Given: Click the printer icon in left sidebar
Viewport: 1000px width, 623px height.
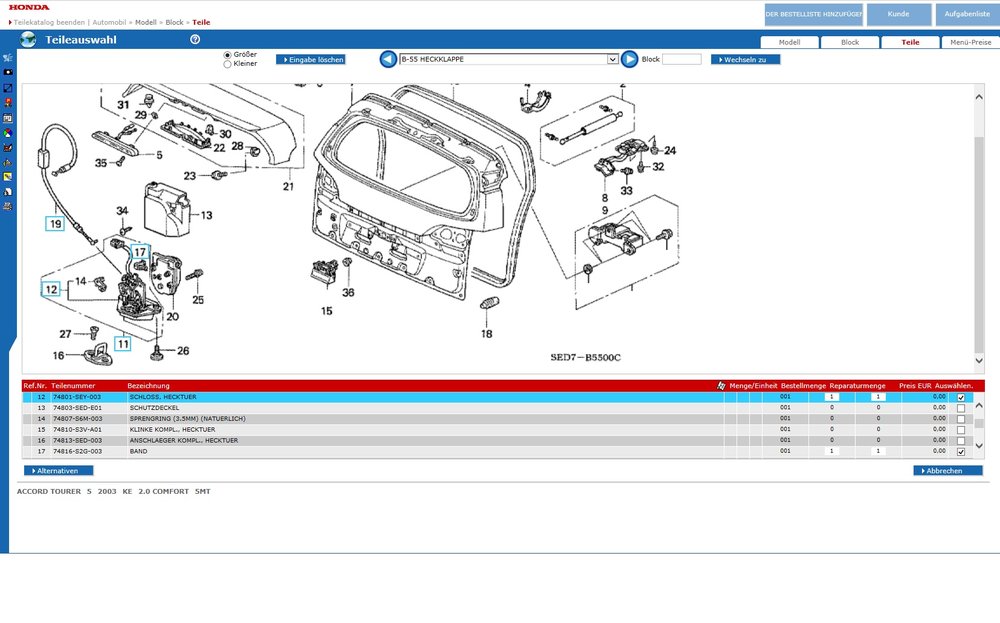Looking at the screenshot, I should pyautogui.click(x=8, y=206).
